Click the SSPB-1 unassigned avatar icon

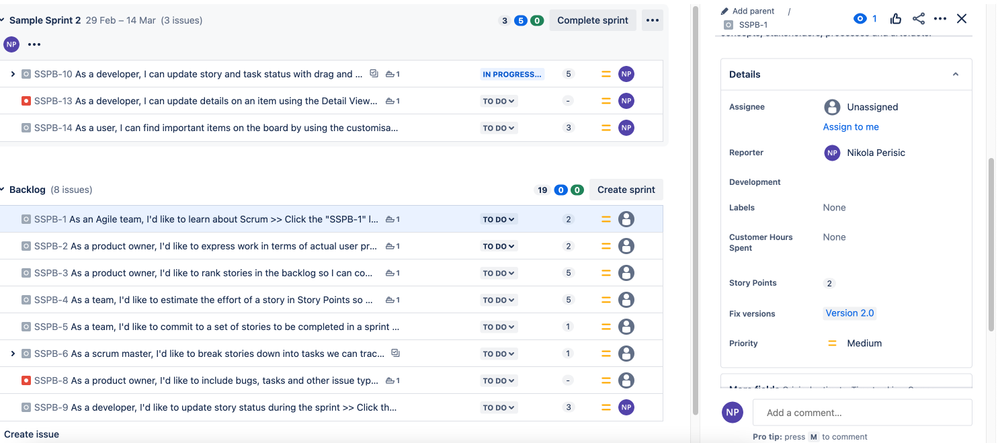pos(626,220)
